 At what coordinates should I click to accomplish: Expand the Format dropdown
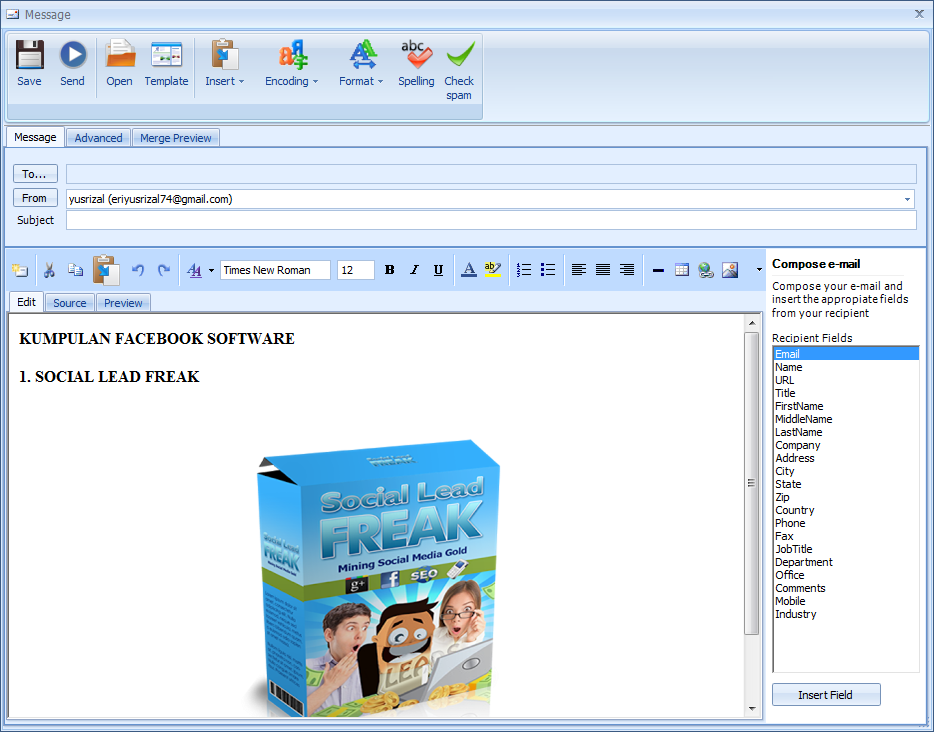click(361, 63)
